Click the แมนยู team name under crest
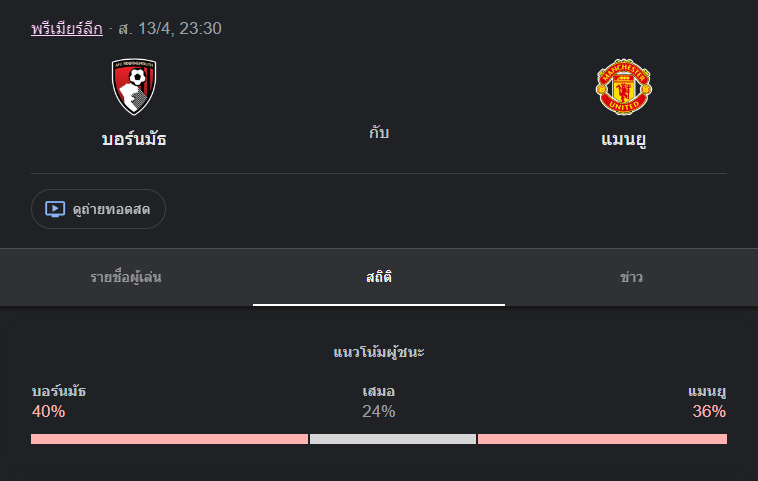The width and height of the screenshot is (758, 481). [x=624, y=139]
